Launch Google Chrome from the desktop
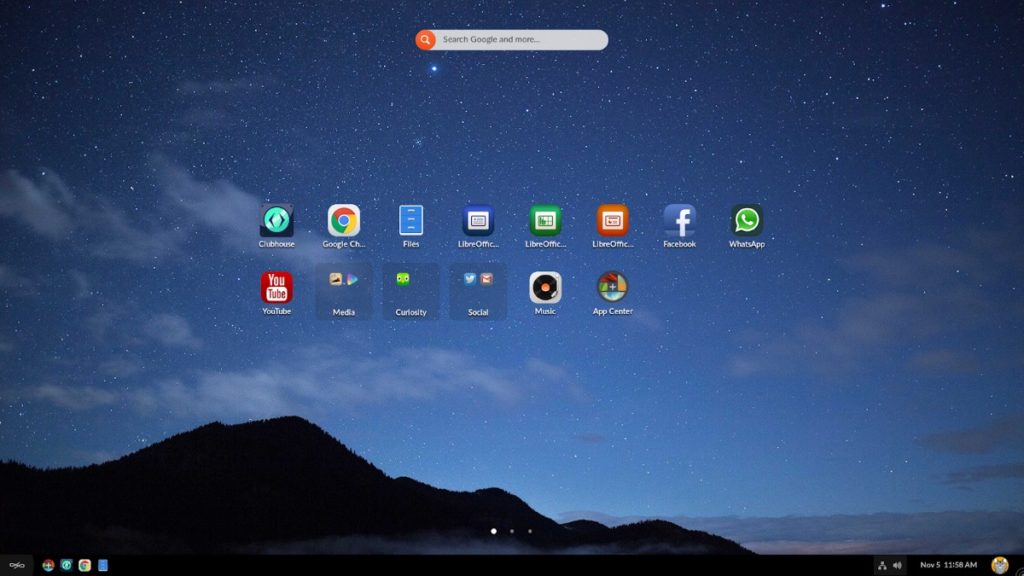This screenshot has height=576, width=1024. click(x=343, y=220)
